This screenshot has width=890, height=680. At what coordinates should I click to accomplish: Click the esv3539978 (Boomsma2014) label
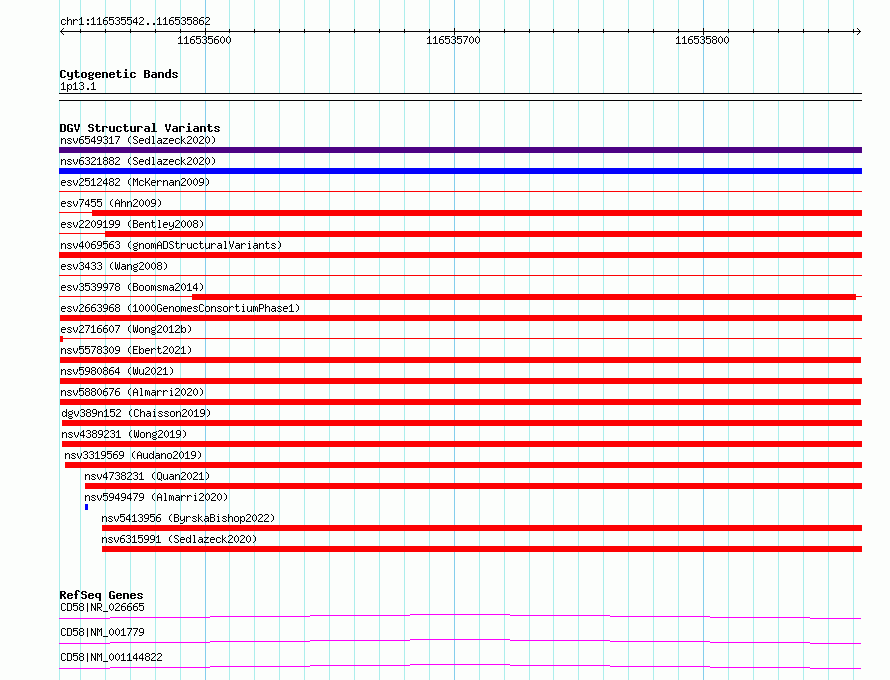(x=132, y=287)
